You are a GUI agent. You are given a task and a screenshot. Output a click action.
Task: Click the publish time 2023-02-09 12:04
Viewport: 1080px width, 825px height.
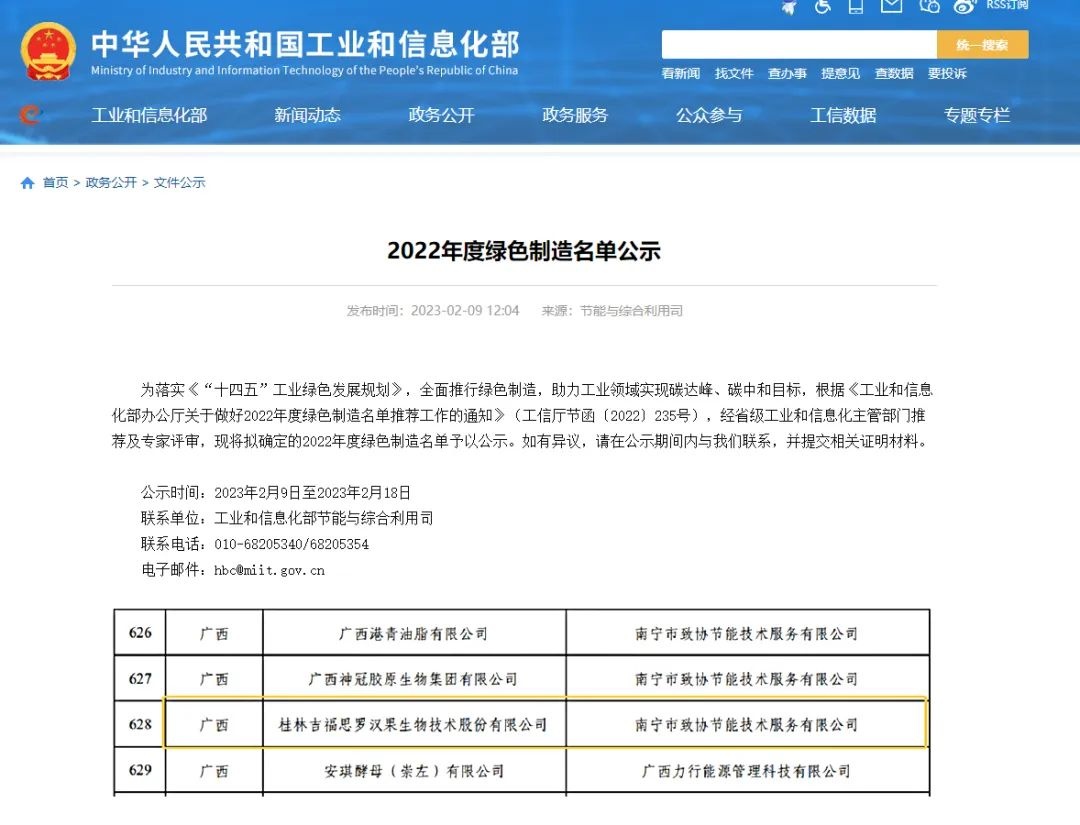pyautogui.click(x=465, y=311)
